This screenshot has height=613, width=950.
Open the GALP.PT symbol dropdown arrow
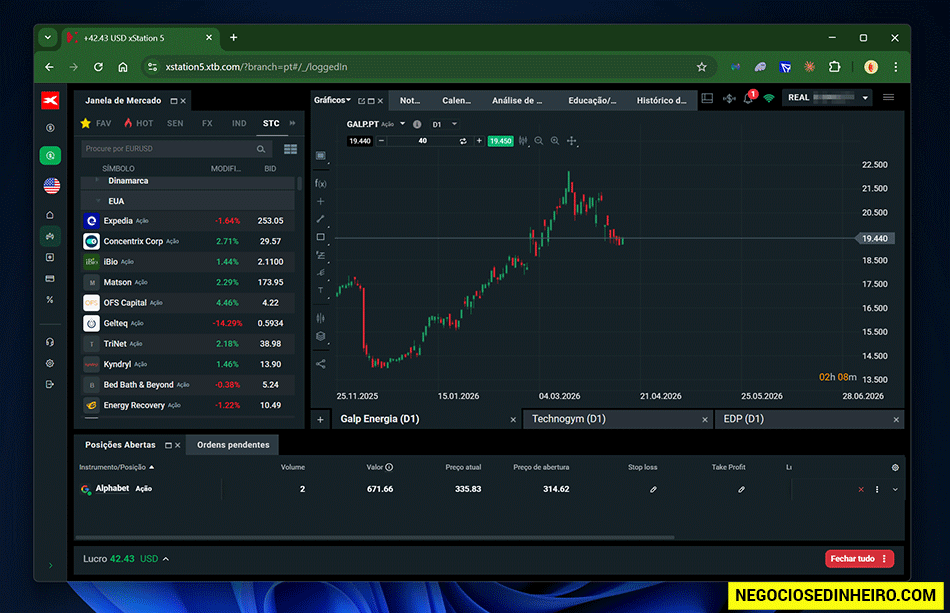point(402,124)
